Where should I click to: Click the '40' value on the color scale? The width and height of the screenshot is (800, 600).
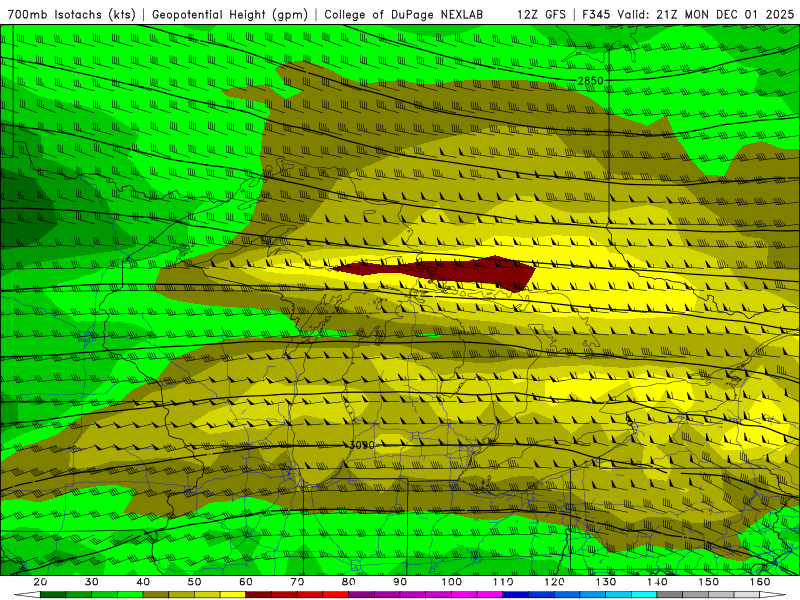click(143, 582)
